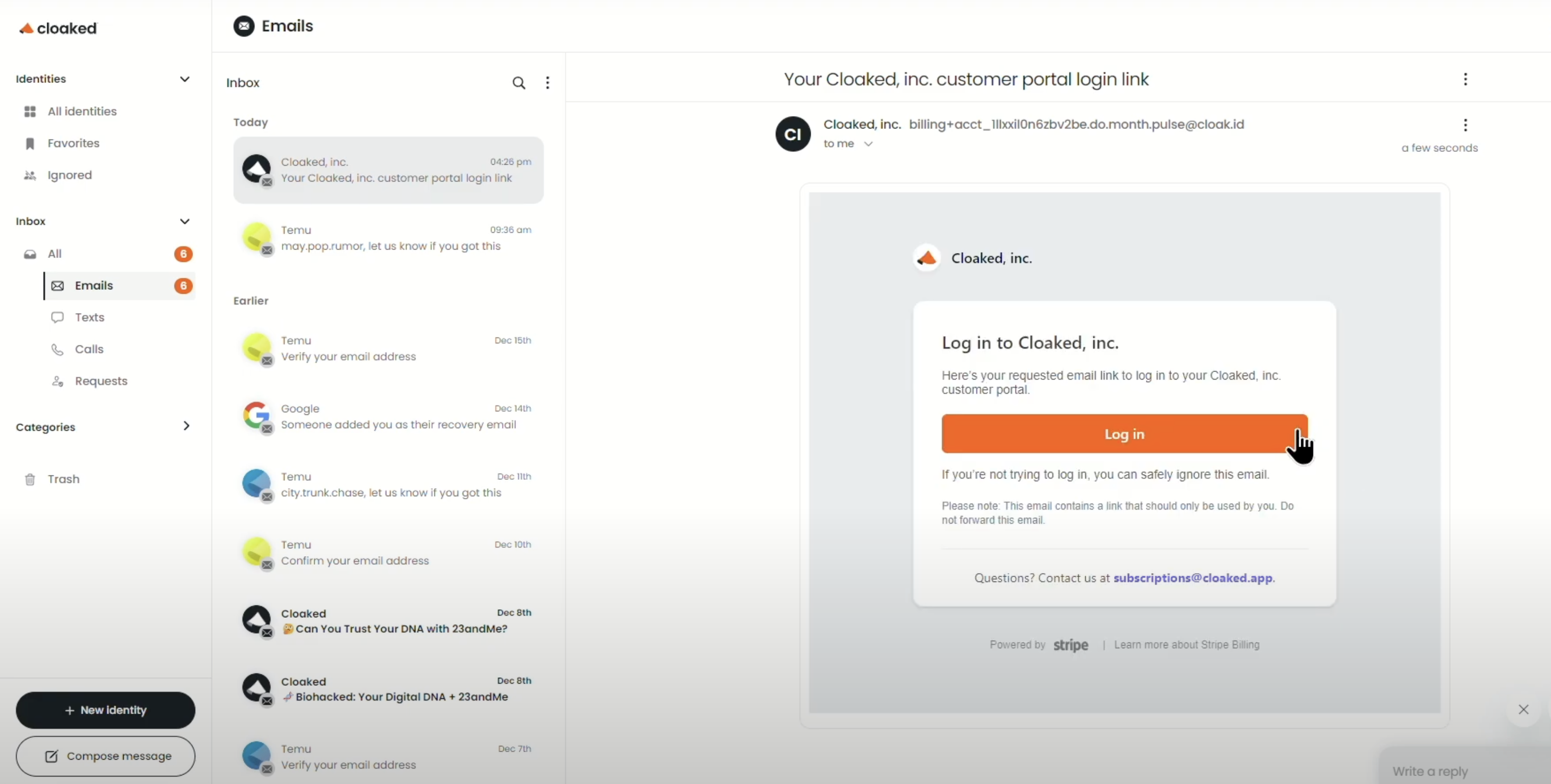Click the New identity button

click(105, 710)
